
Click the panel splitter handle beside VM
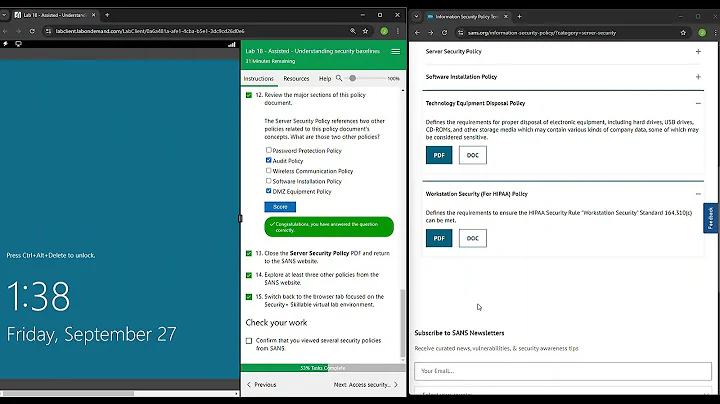[x=240, y=219]
